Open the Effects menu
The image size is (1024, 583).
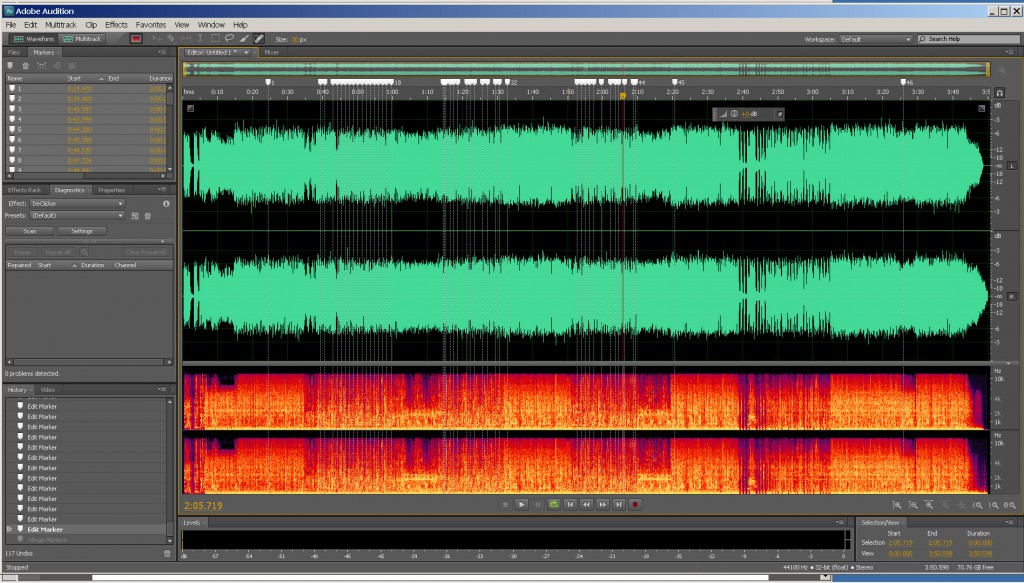pos(116,25)
